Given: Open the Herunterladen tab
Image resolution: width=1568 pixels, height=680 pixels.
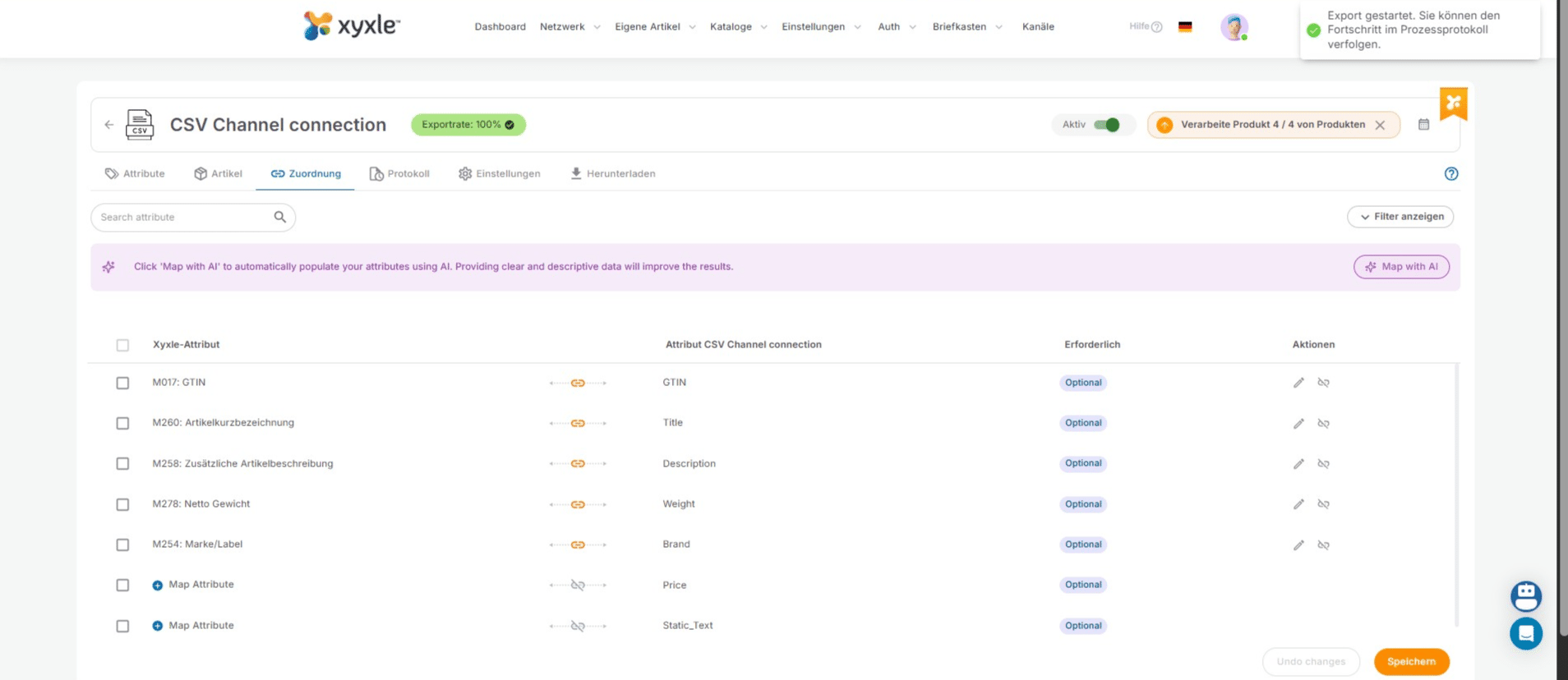Looking at the screenshot, I should coord(613,174).
